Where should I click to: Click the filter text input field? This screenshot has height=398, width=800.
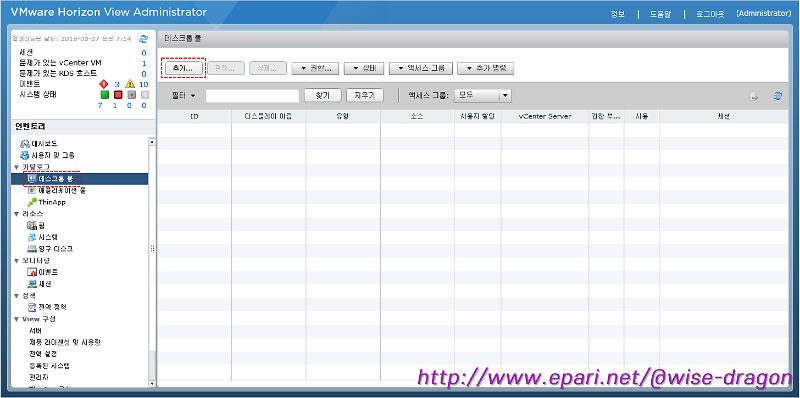pos(252,96)
